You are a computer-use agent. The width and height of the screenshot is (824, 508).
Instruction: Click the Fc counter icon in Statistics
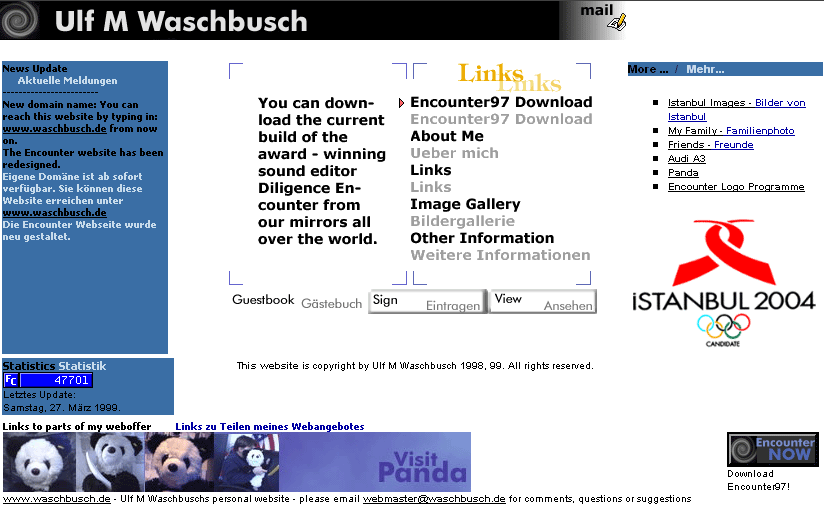coord(11,380)
